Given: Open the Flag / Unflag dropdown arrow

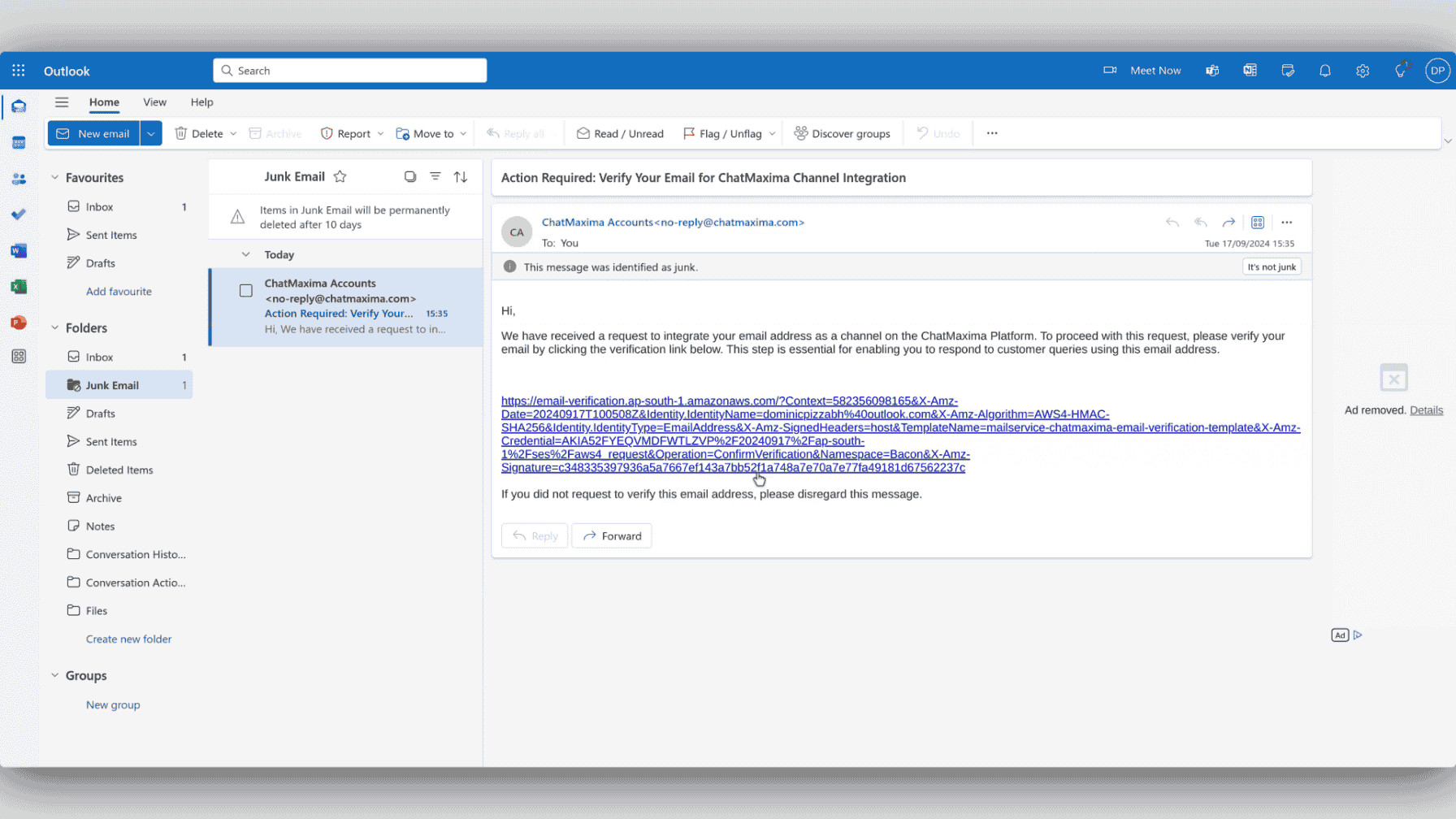Looking at the screenshot, I should pyautogui.click(x=772, y=133).
